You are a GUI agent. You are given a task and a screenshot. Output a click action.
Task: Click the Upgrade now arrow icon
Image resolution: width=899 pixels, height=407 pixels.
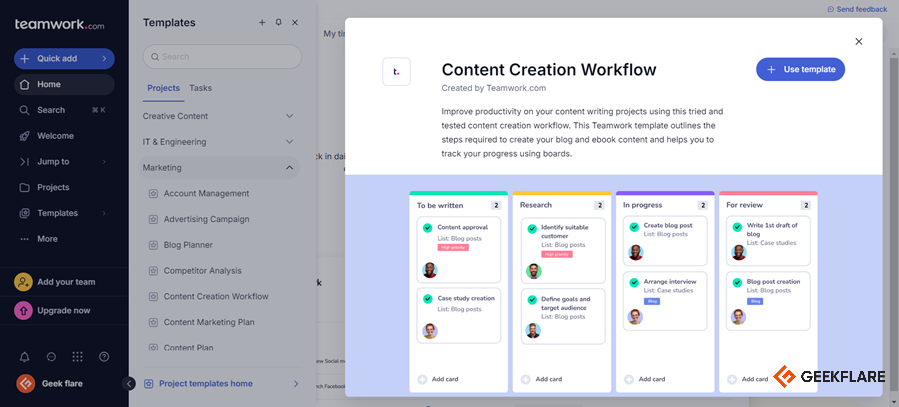coord(24,311)
